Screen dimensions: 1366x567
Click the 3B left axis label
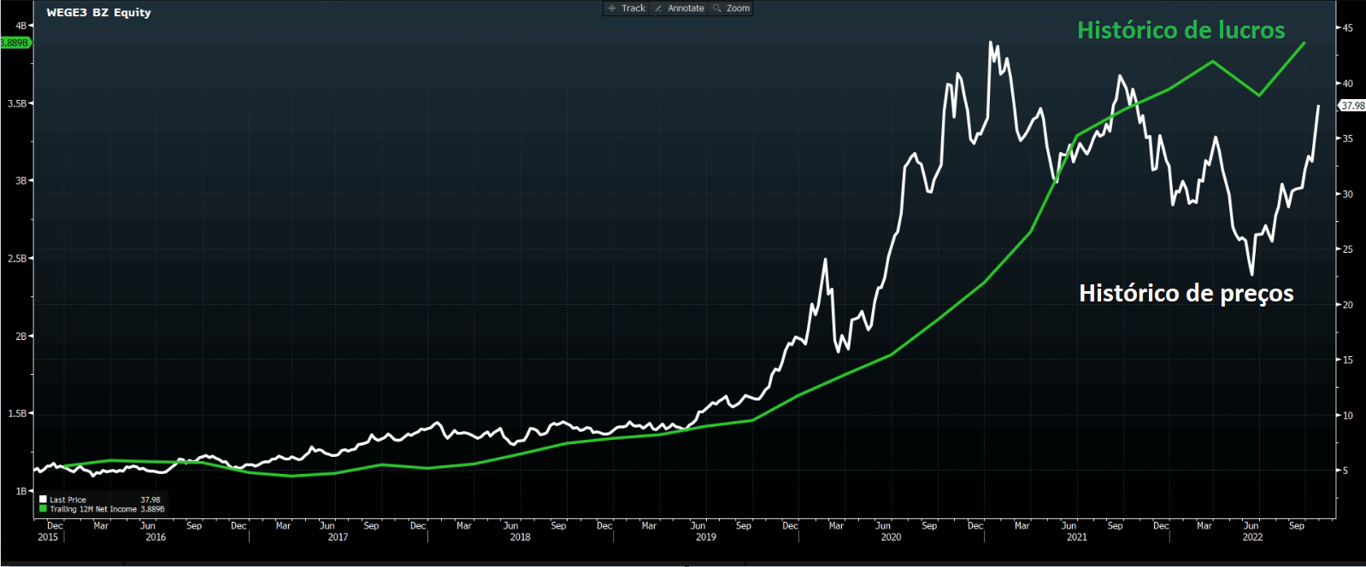(22, 181)
